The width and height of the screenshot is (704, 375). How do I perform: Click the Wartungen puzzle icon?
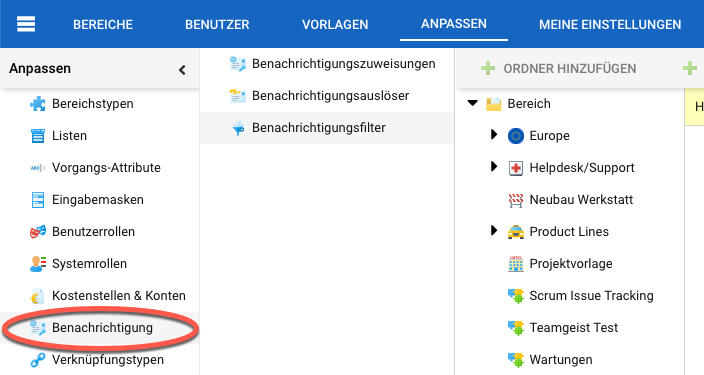[516, 360]
